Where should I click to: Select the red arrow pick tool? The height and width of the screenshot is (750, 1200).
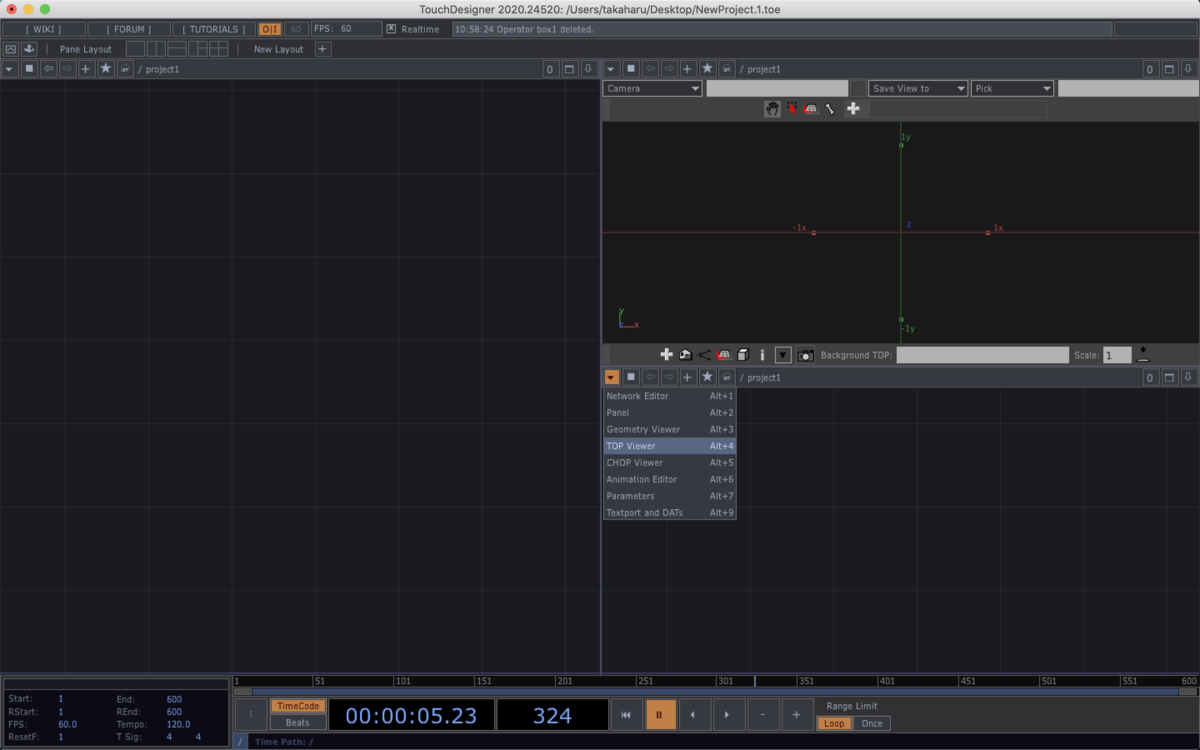click(792, 109)
